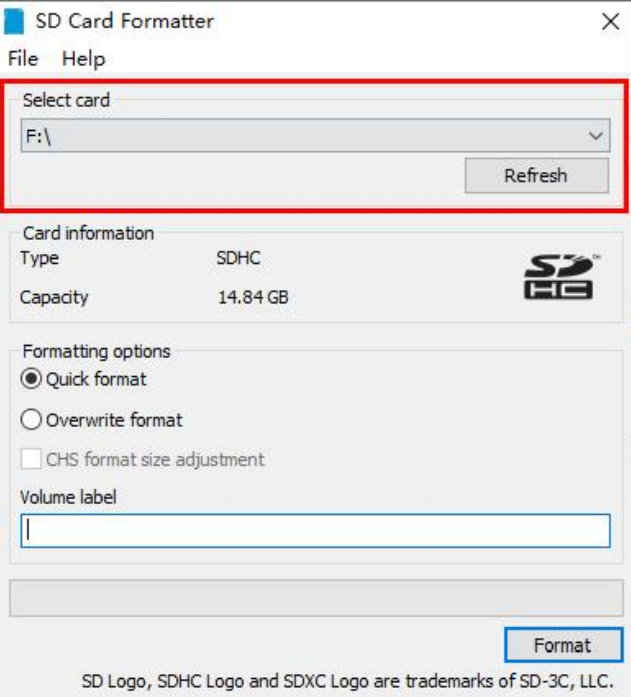
Task: Select the Quick format option
Action: pyautogui.click(x=32, y=380)
